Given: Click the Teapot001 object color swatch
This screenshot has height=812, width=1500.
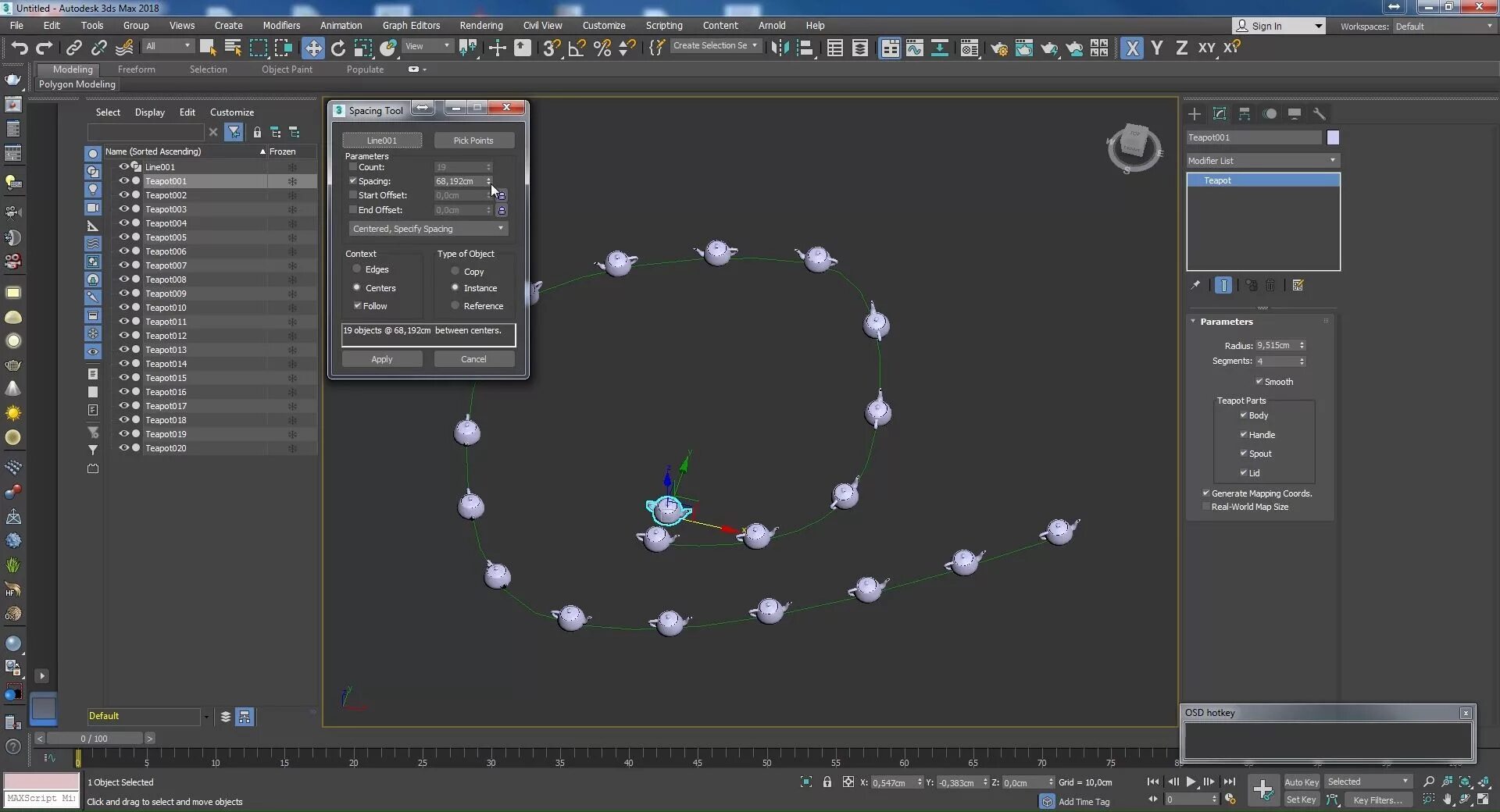Looking at the screenshot, I should pos(1333,137).
